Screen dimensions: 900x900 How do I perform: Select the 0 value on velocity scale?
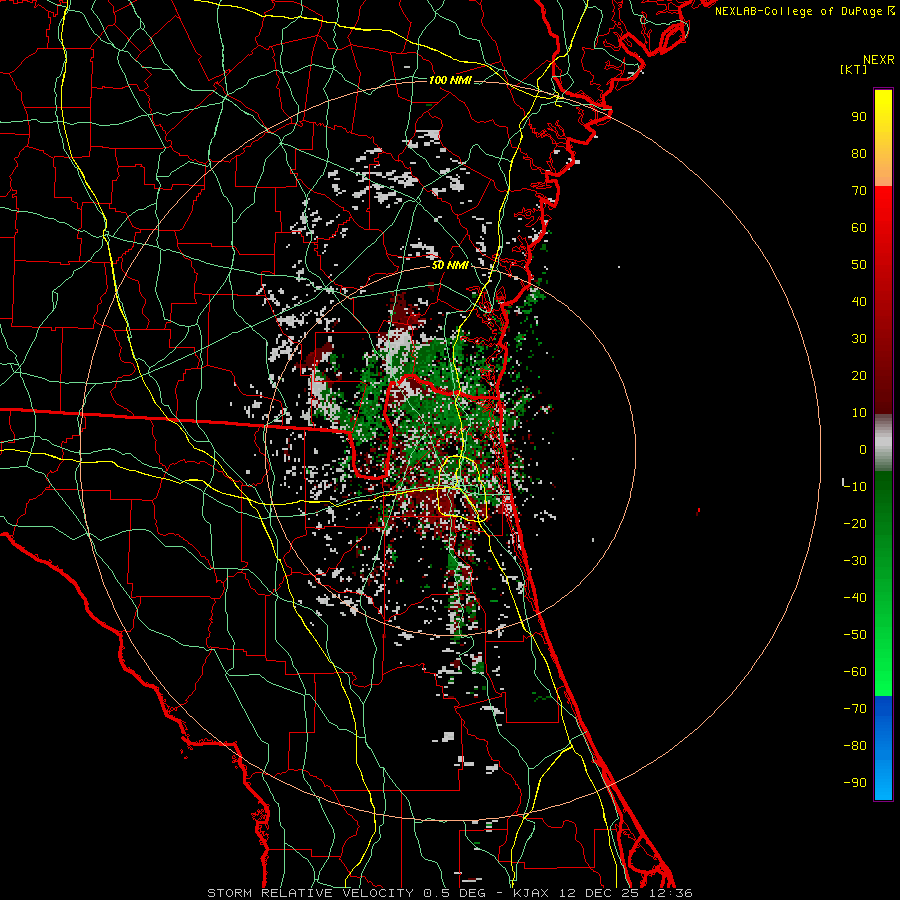[x=863, y=449]
